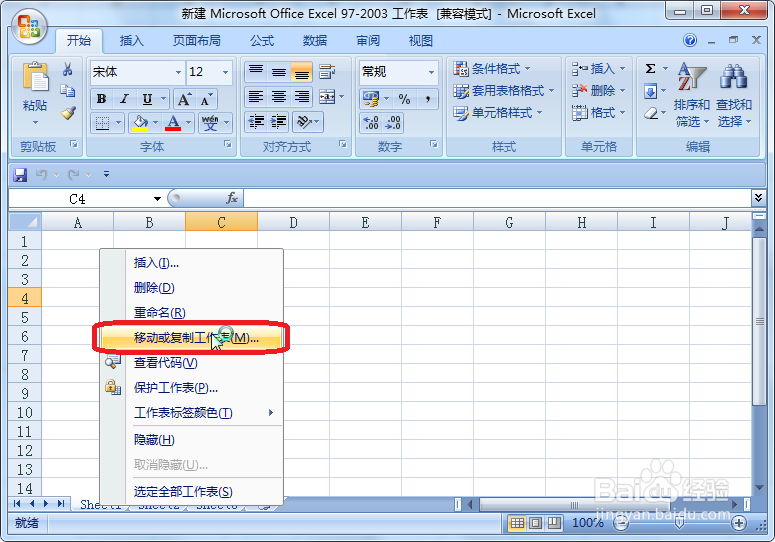Screen dimensions: 775x542
Task: Choose 隐藏(H) in context menu
Action: [x=192, y=440]
